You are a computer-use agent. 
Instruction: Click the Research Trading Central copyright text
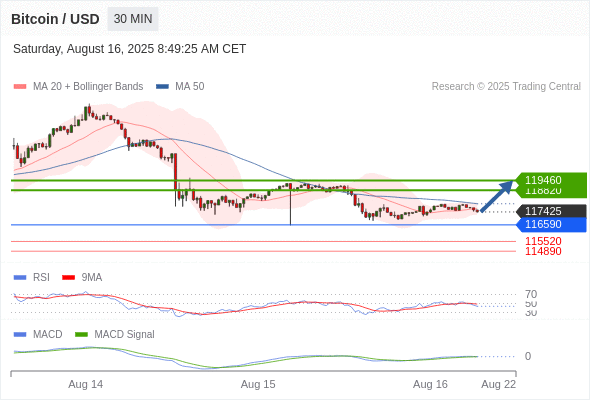pos(506,87)
